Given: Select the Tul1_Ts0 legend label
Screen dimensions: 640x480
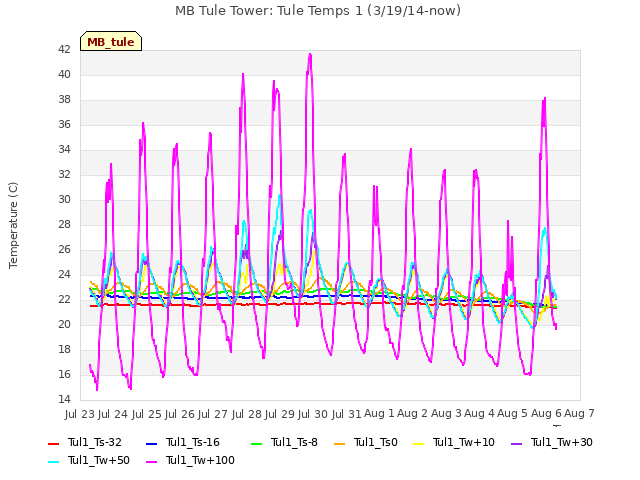Looking at the screenshot, I should point(376,442).
